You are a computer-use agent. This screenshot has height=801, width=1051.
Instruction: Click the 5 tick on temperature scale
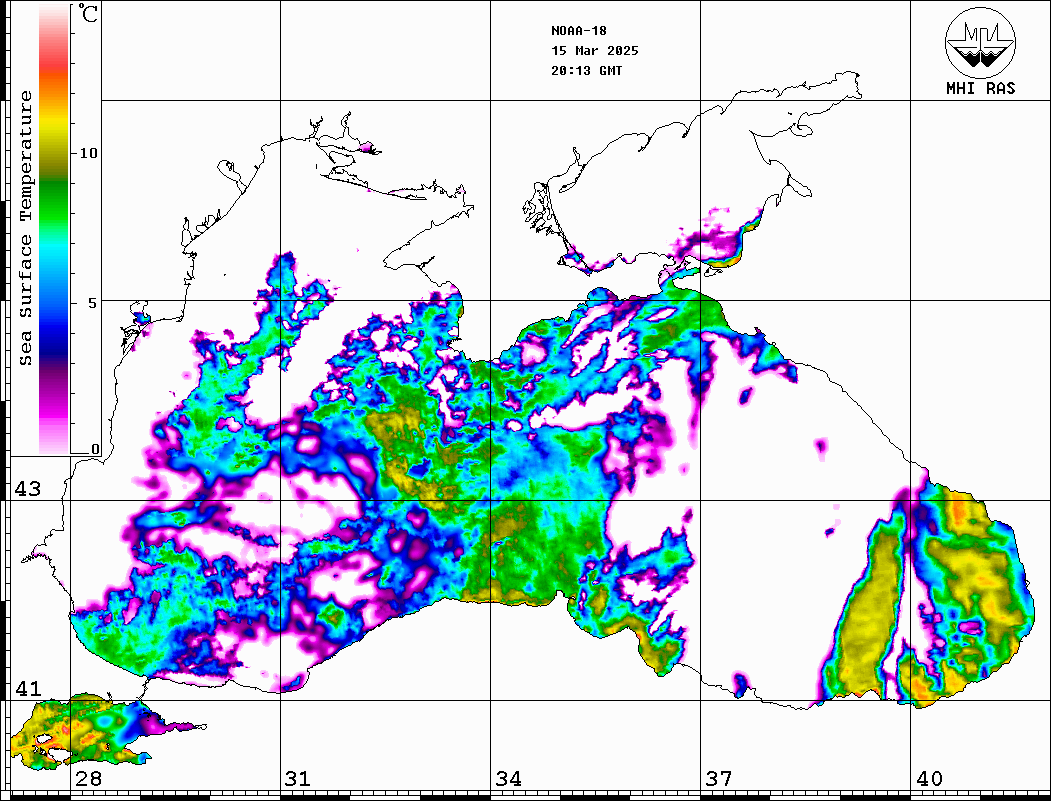point(92,303)
